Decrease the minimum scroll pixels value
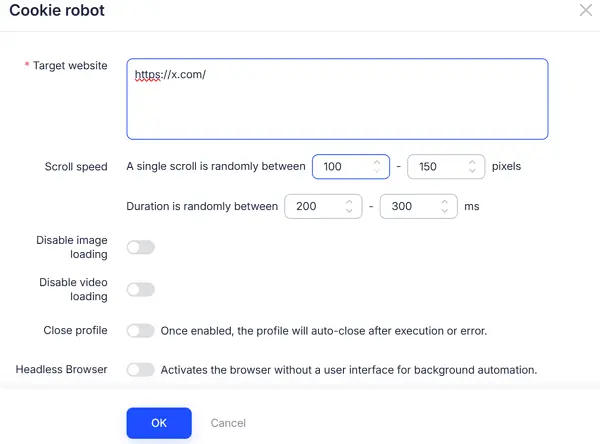Viewport: 600px width, 444px height. click(376, 171)
